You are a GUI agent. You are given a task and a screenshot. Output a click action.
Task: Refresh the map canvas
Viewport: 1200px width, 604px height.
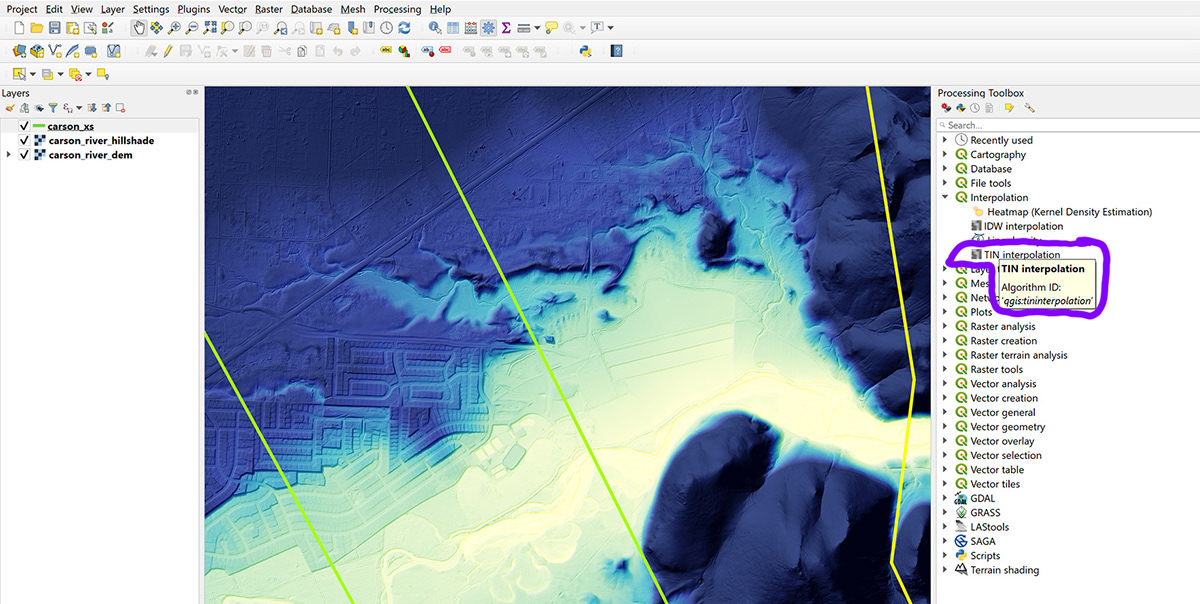(405, 27)
